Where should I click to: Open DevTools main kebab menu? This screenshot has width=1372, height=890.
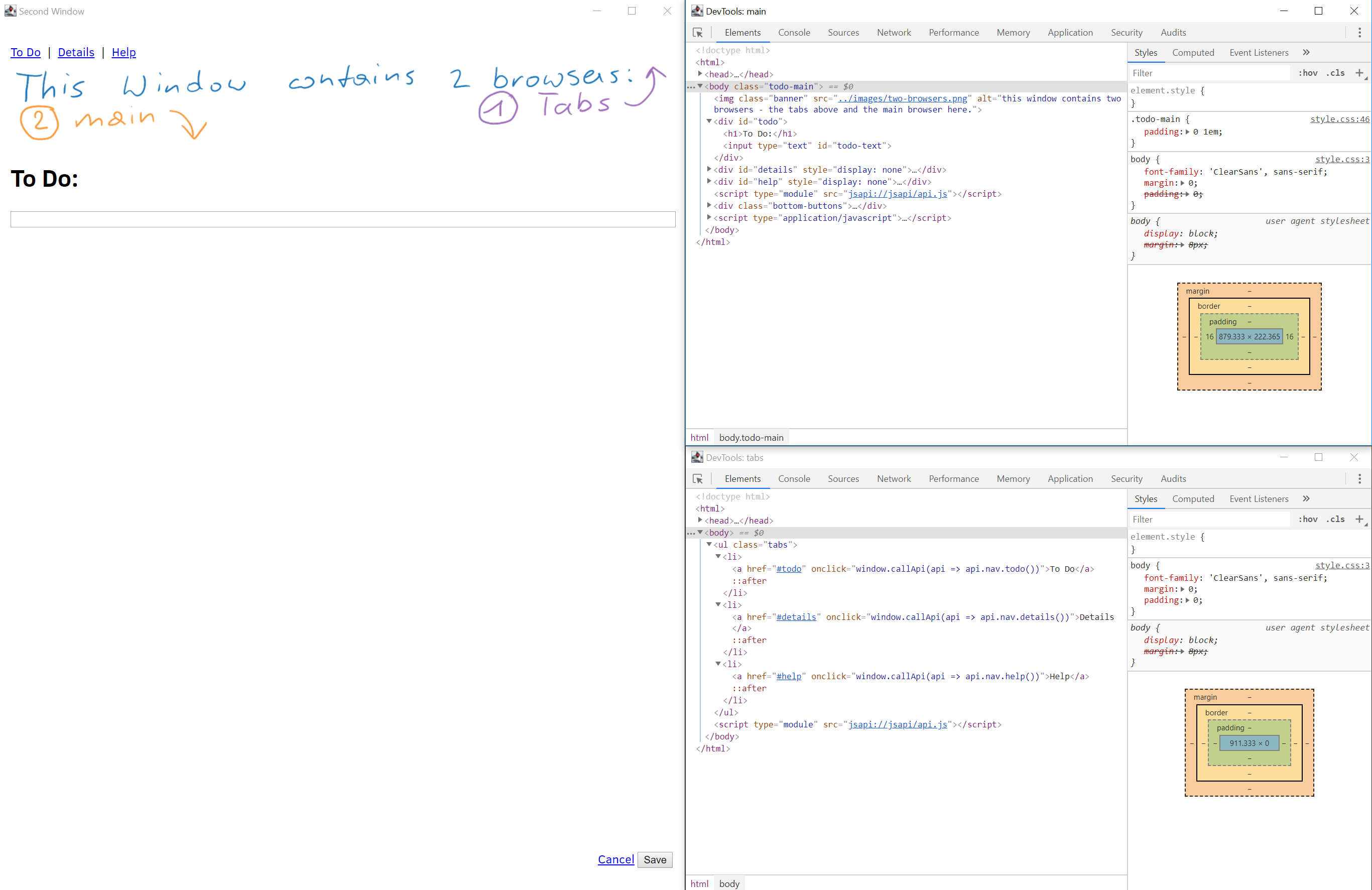[1359, 33]
